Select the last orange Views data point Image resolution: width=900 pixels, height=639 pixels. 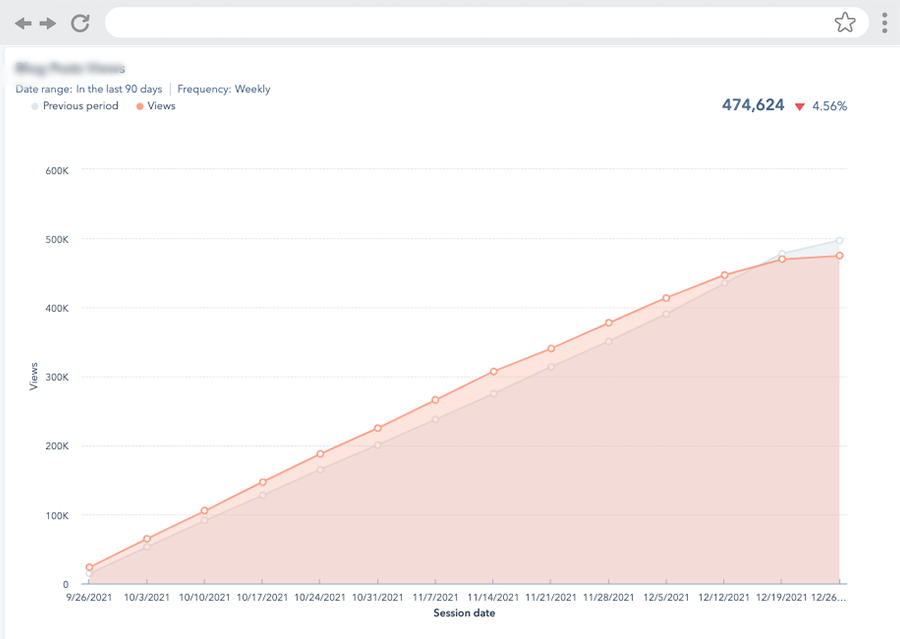(x=839, y=255)
